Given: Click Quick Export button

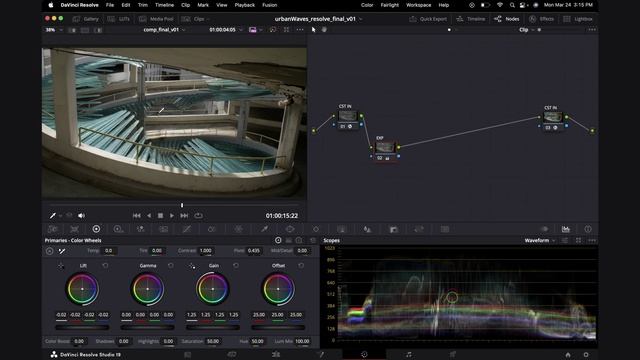Looking at the screenshot, I should pos(428,19).
